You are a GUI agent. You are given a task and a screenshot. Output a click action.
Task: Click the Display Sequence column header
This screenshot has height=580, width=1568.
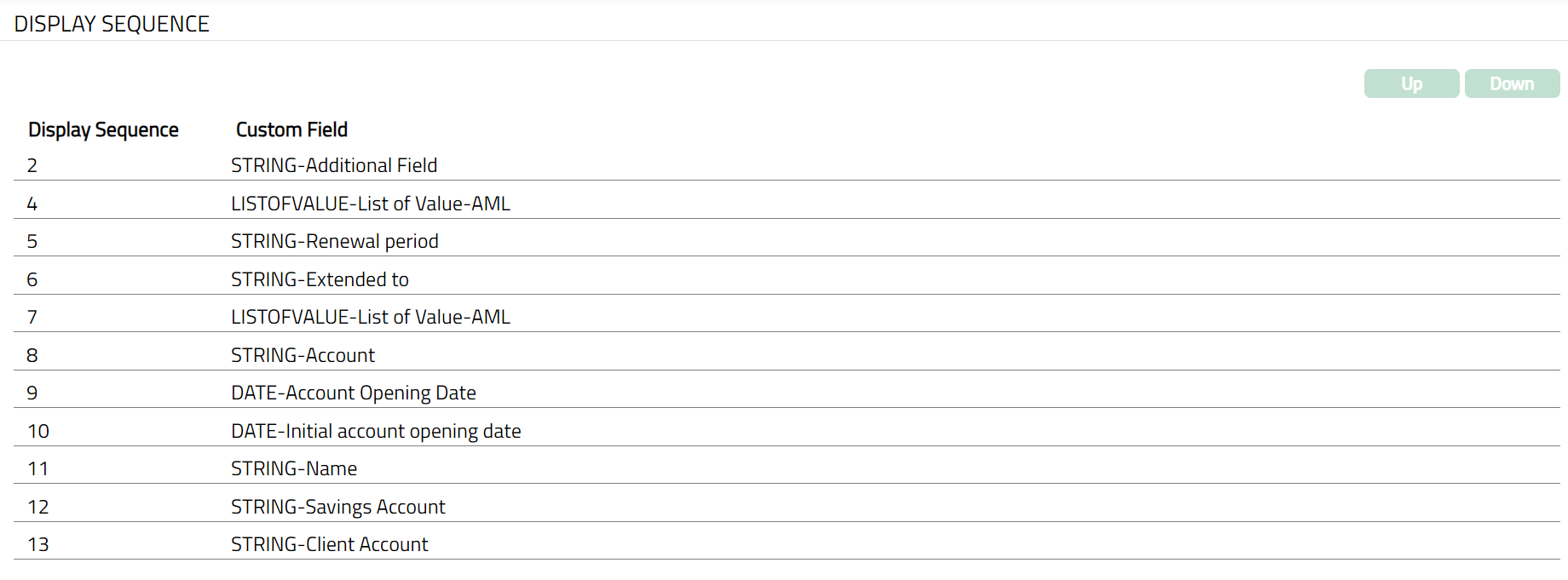coord(103,129)
